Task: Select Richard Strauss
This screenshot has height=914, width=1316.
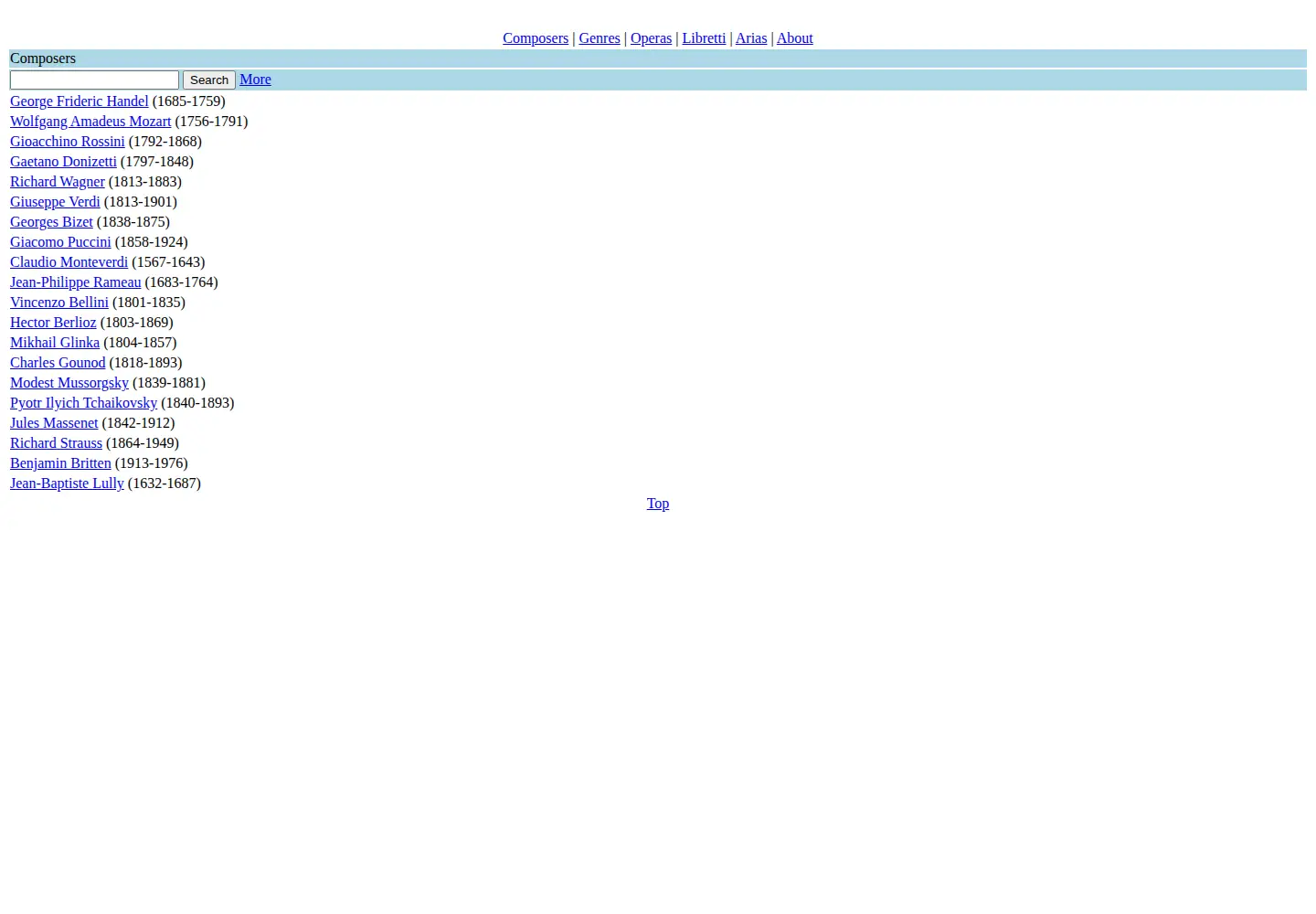Action: (57, 443)
